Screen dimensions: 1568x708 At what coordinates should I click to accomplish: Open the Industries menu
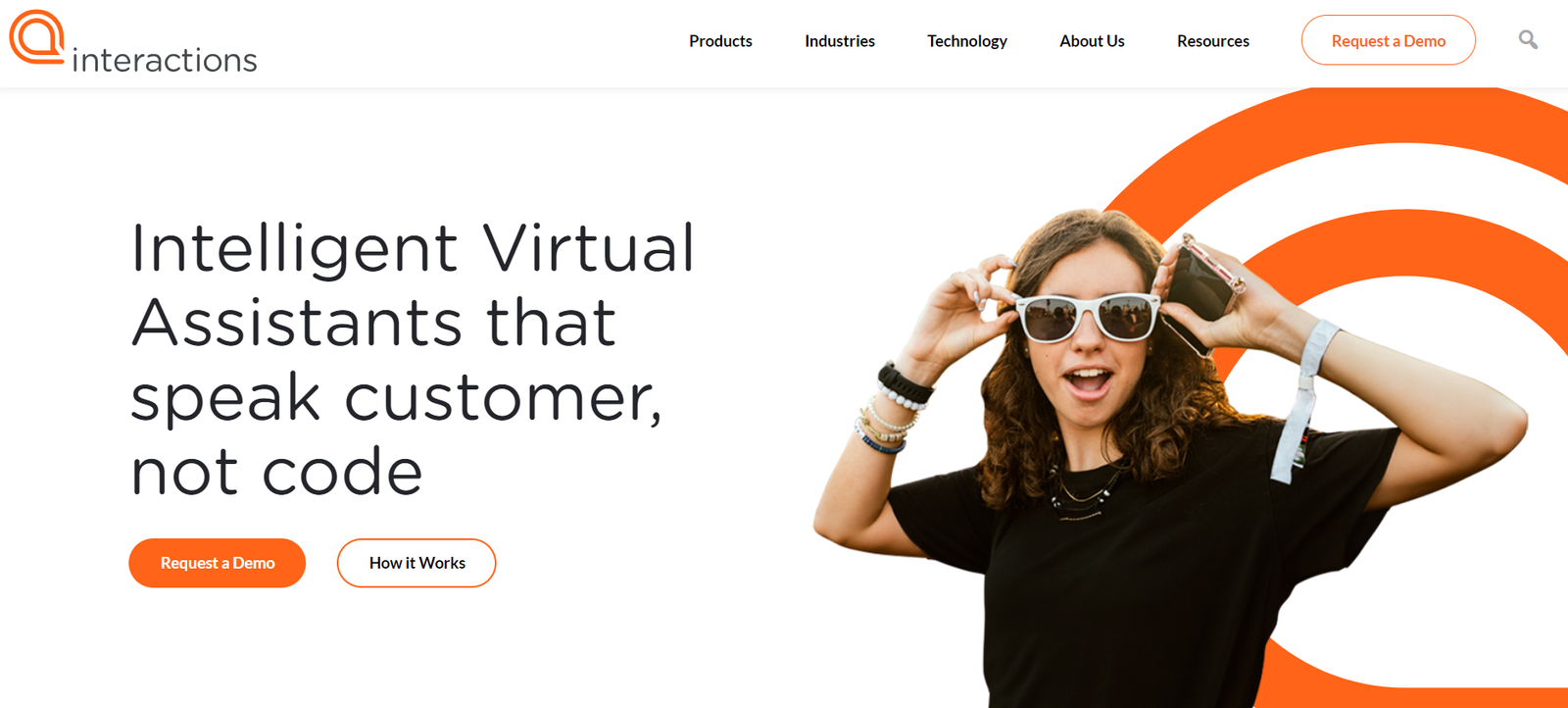click(840, 41)
